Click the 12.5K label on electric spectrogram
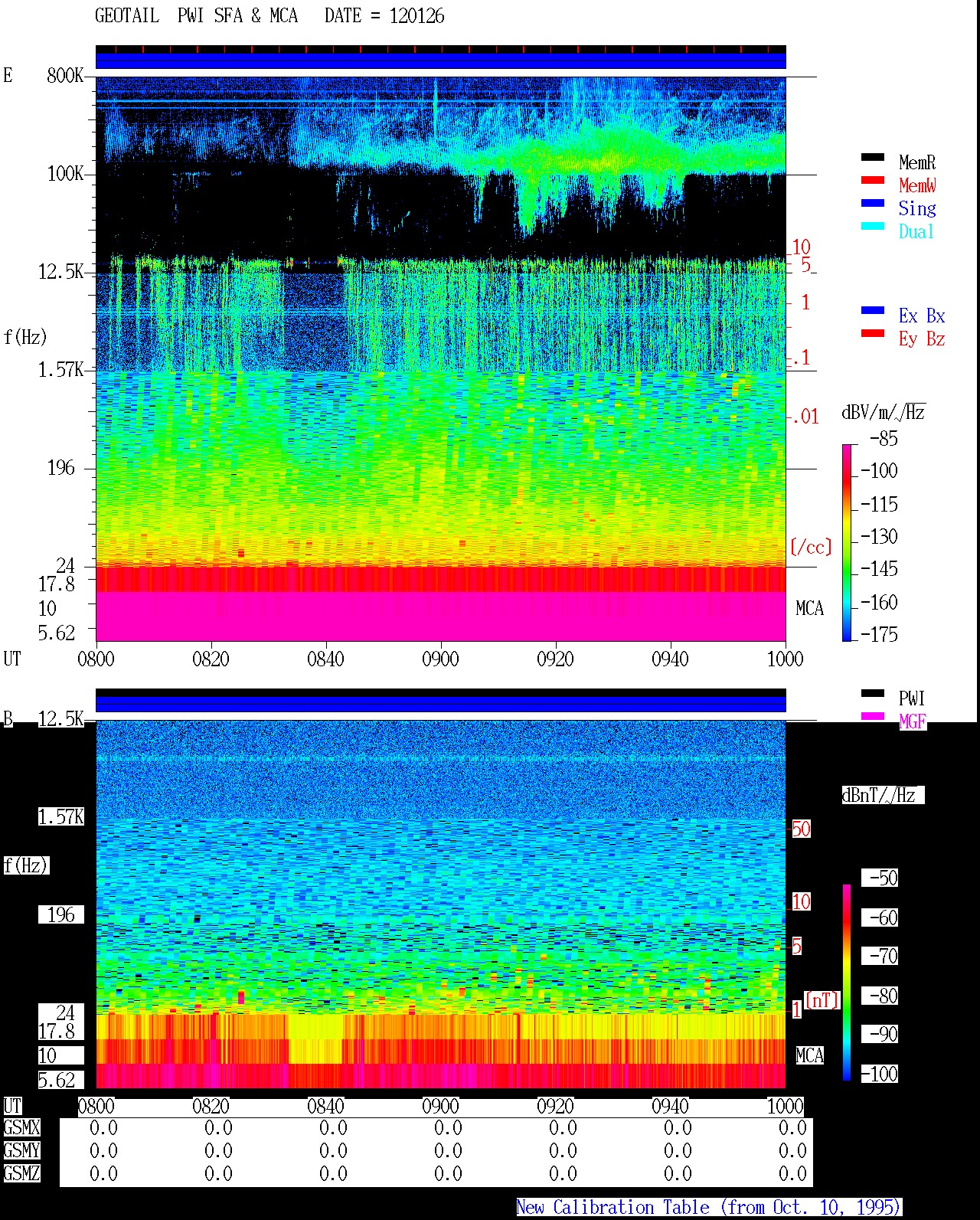Screen dimensions: 980x1220 [61, 272]
